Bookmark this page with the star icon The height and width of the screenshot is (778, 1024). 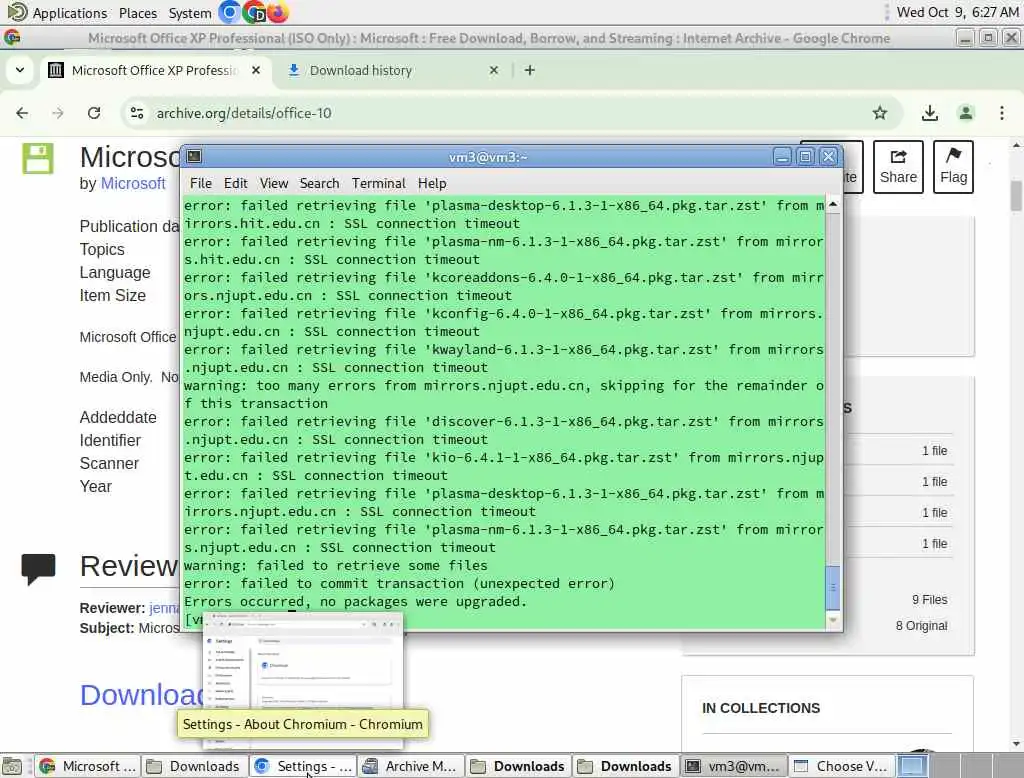tap(880, 113)
